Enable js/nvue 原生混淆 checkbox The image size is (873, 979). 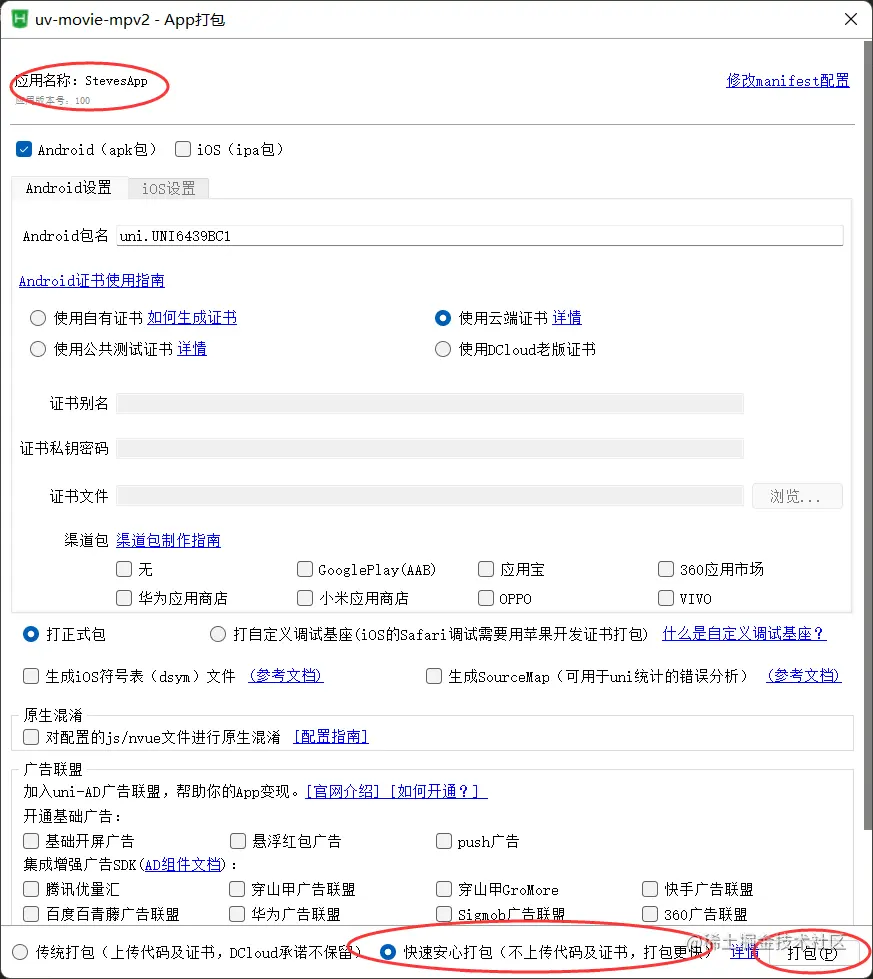[31, 737]
